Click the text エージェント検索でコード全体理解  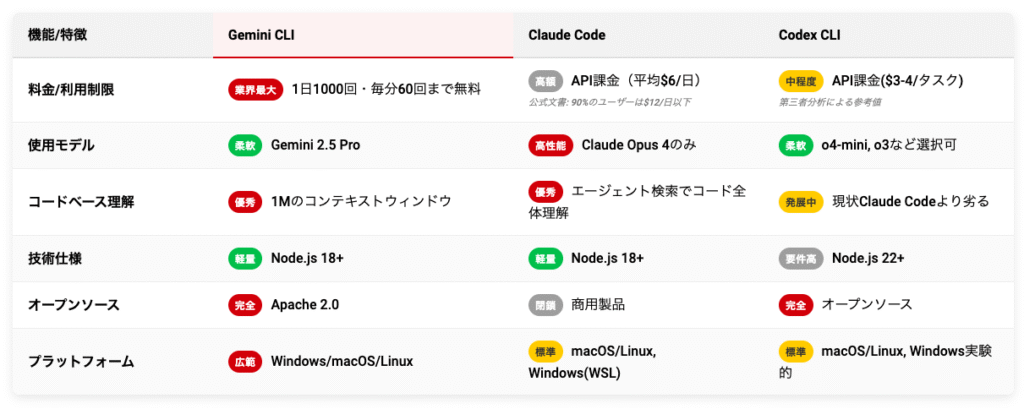[637, 202]
